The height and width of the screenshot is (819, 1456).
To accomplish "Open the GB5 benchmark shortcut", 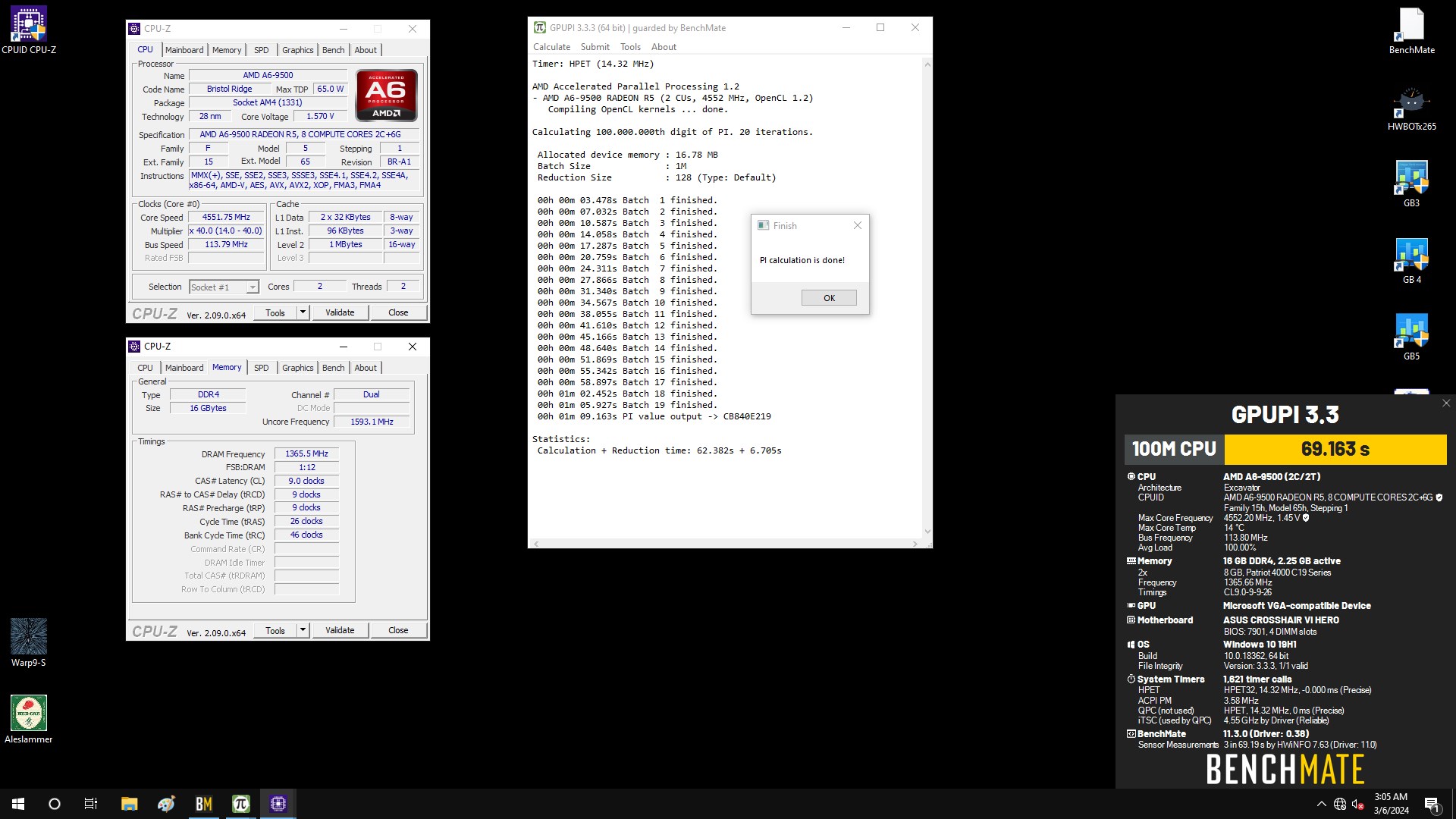I will pos(1411,337).
